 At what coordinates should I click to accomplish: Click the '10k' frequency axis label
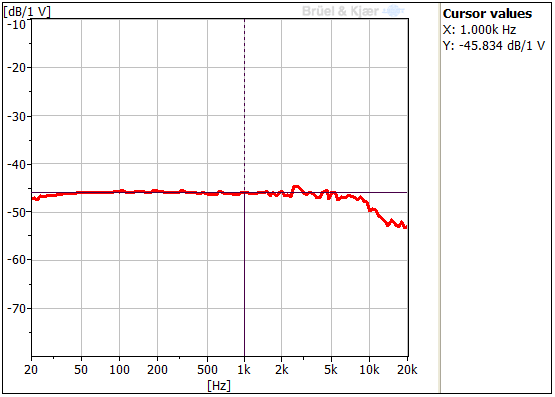(369, 370)
